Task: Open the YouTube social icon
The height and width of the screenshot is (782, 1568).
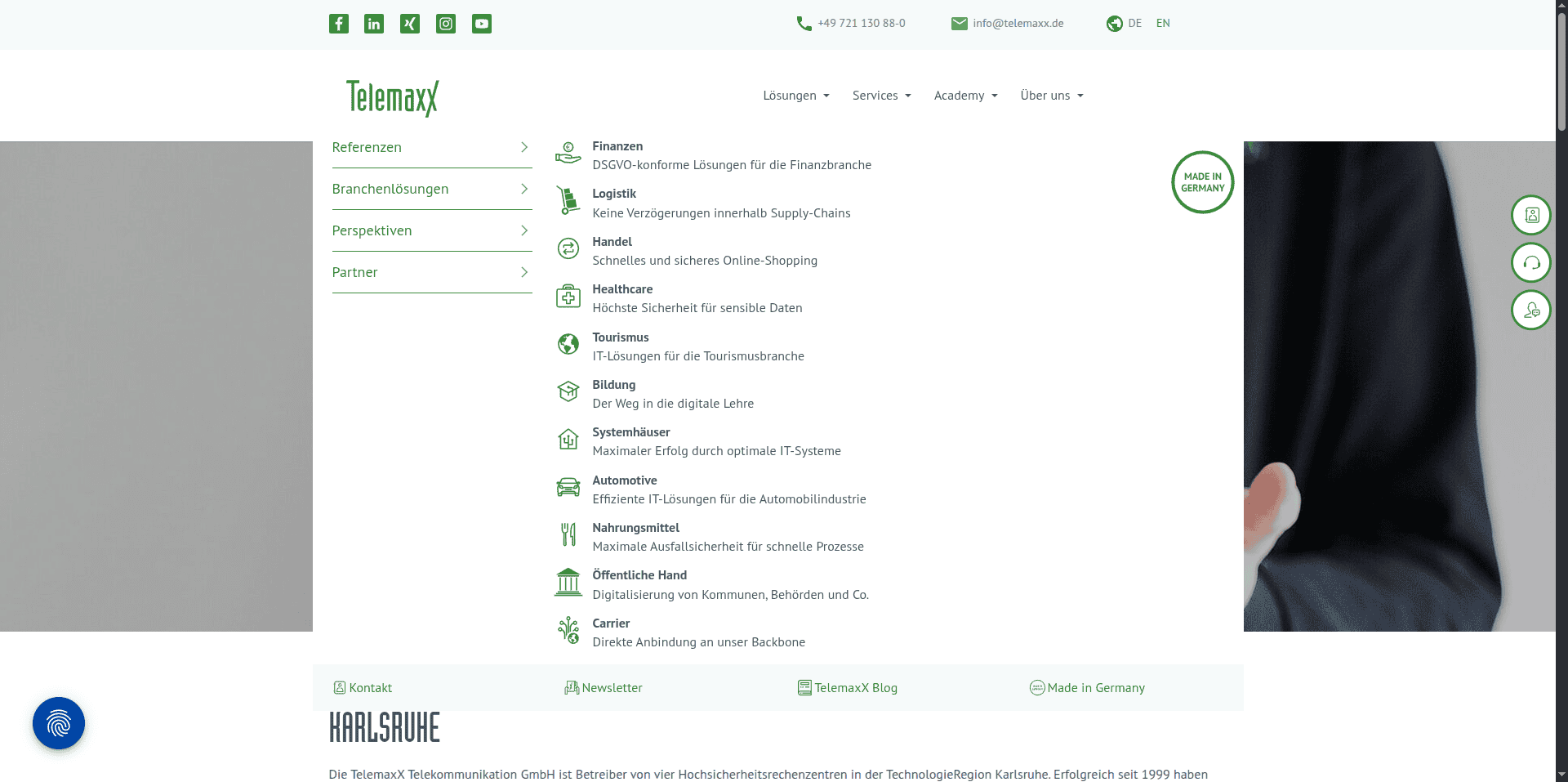Action: point(482,24)
